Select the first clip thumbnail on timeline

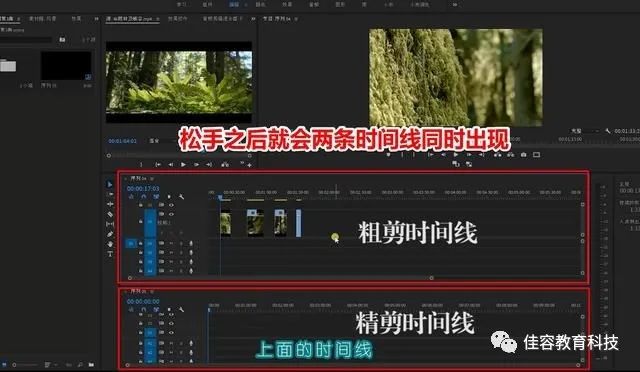(x=225, y=223)
